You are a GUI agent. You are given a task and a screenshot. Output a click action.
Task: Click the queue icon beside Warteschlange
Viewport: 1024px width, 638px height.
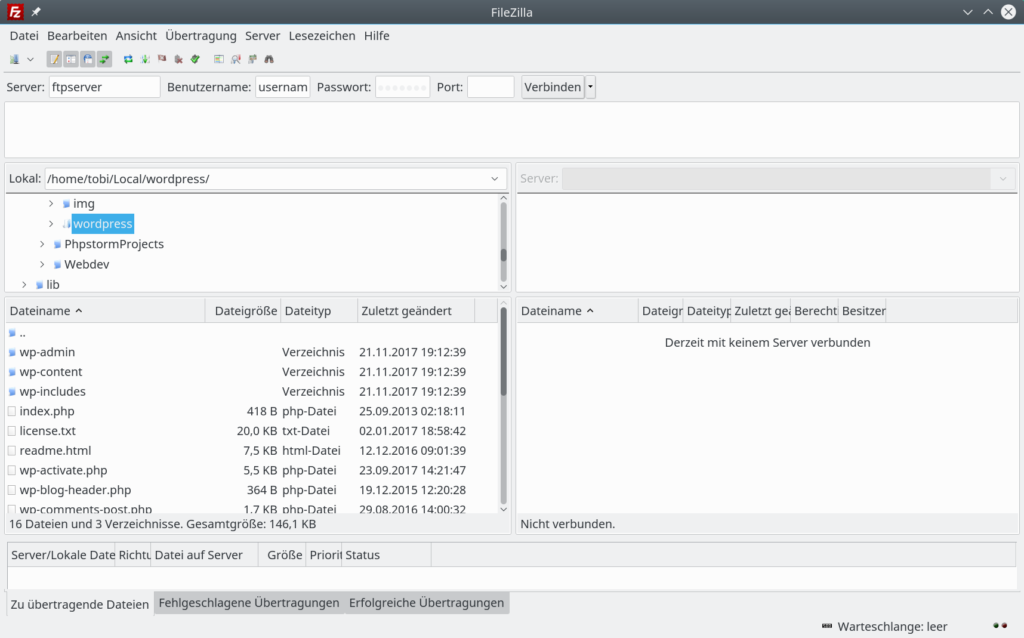pos(827,626)
